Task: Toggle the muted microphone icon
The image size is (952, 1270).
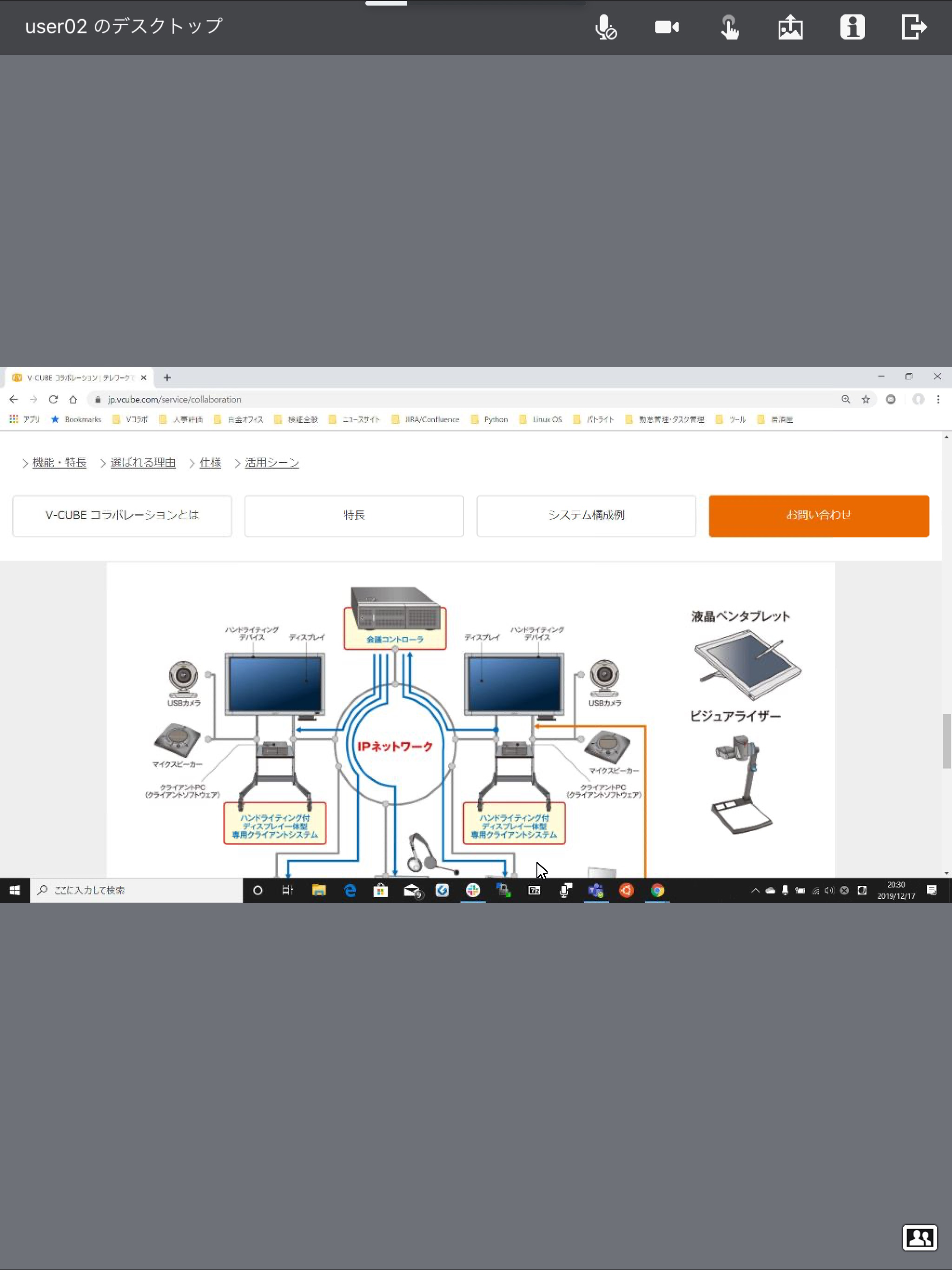Action: tap(605, 27)
